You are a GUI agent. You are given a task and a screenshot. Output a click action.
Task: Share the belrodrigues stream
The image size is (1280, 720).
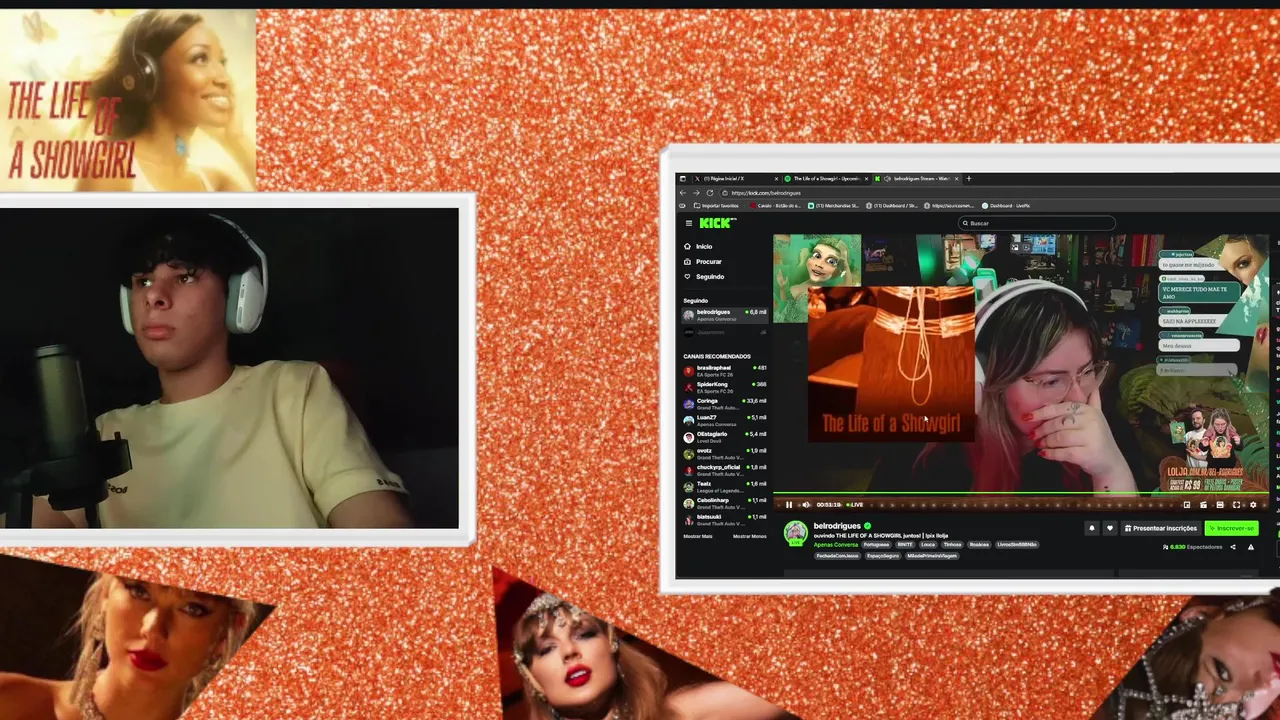(1232, 547)
